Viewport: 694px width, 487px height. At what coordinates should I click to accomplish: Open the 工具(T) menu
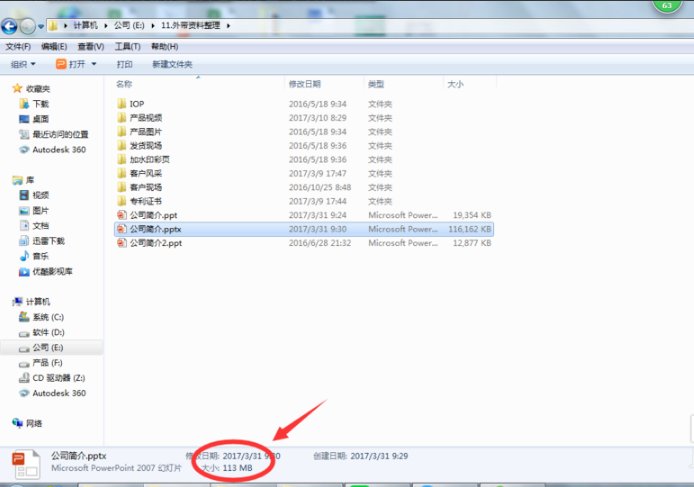(x=127, y=46)
